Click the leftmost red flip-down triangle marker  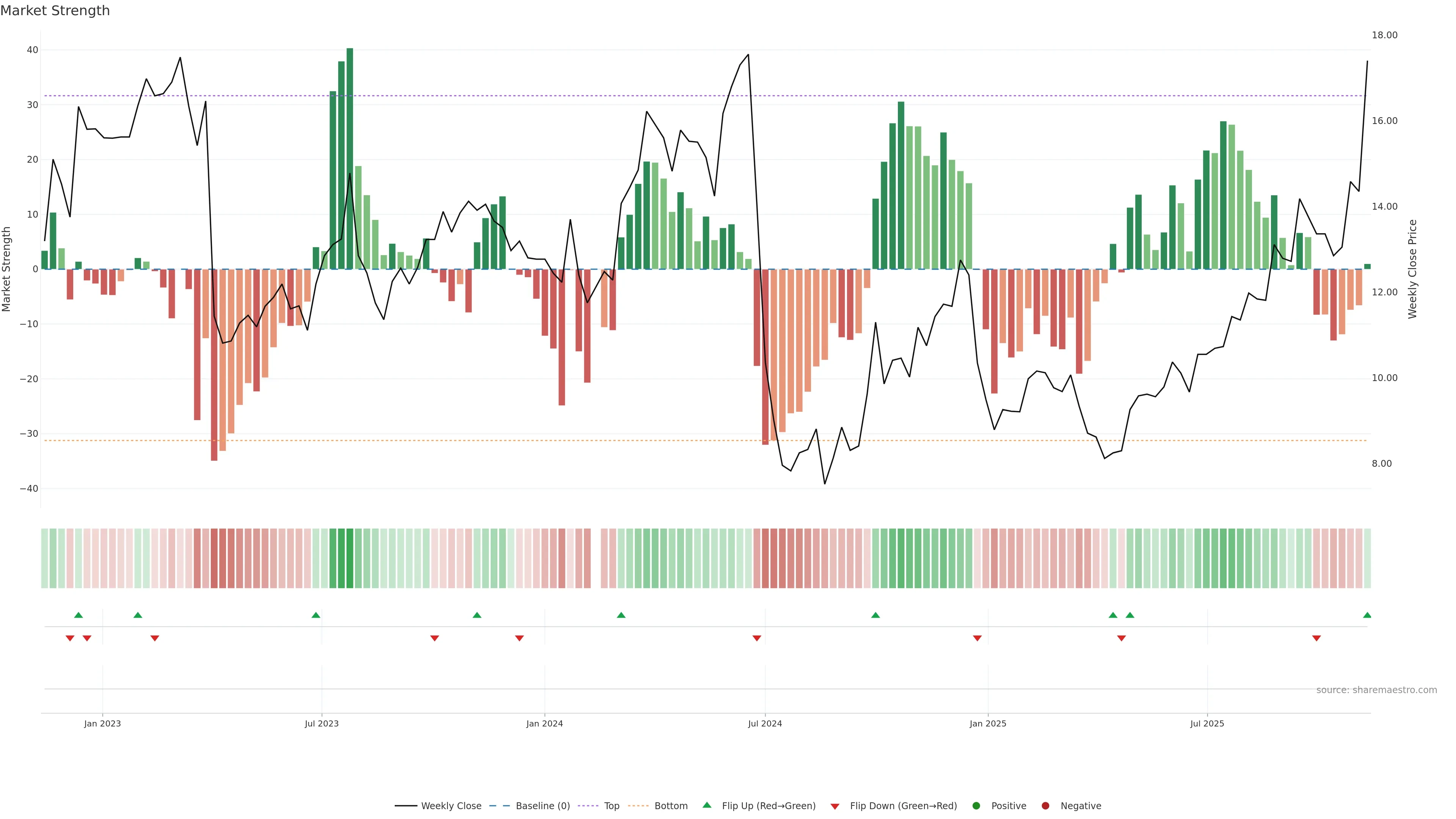point(70,638)
